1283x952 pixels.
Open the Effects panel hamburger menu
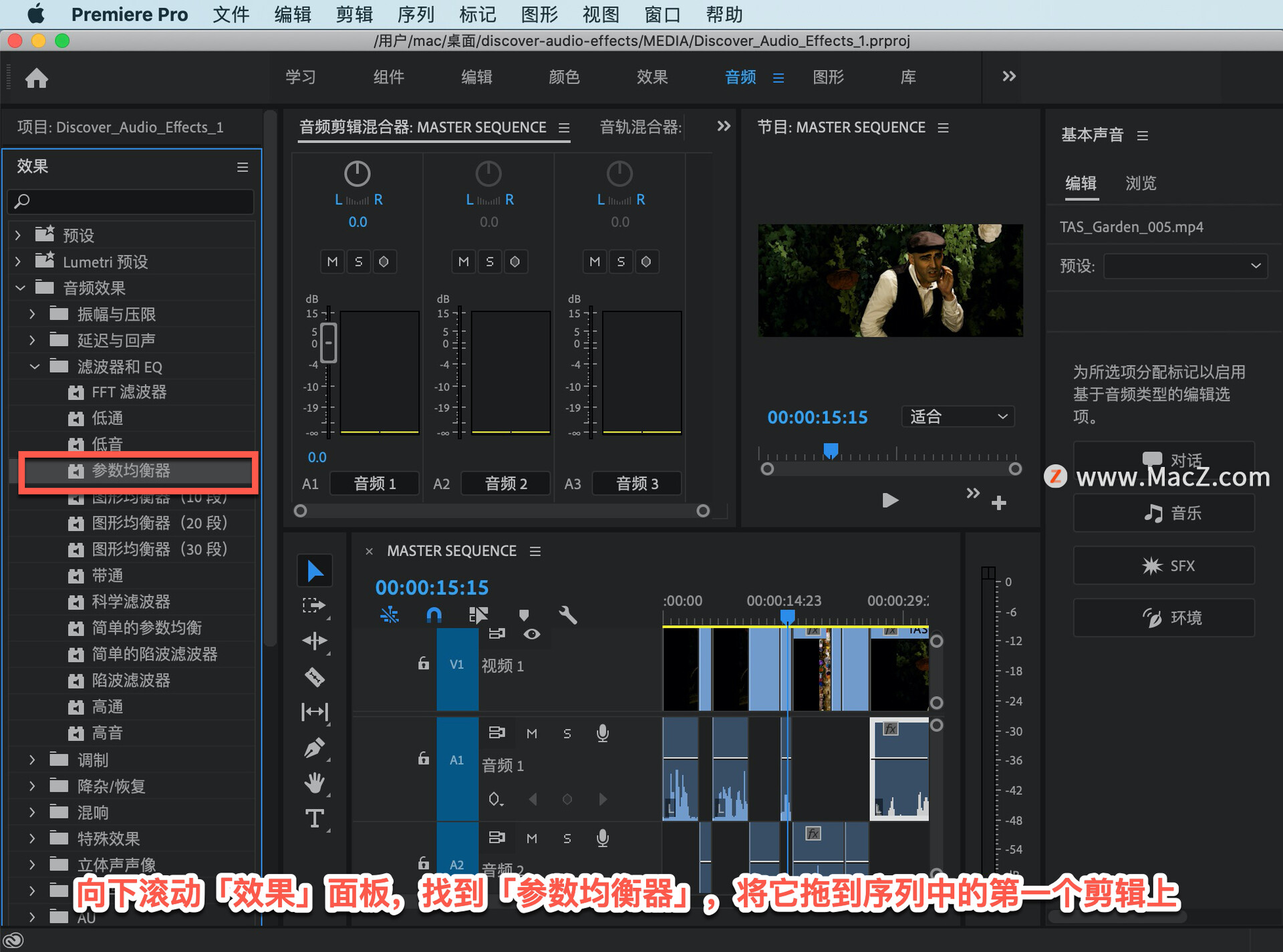tap(243, 167)
